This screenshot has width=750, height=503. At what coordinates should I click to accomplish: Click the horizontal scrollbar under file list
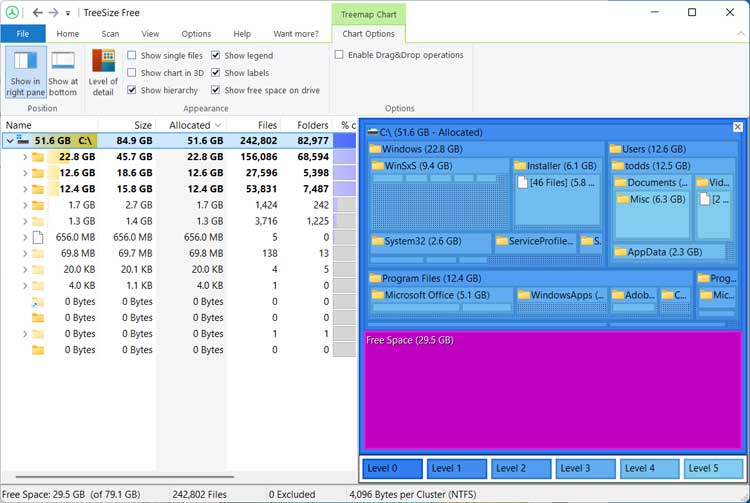[x=124, y=477]
